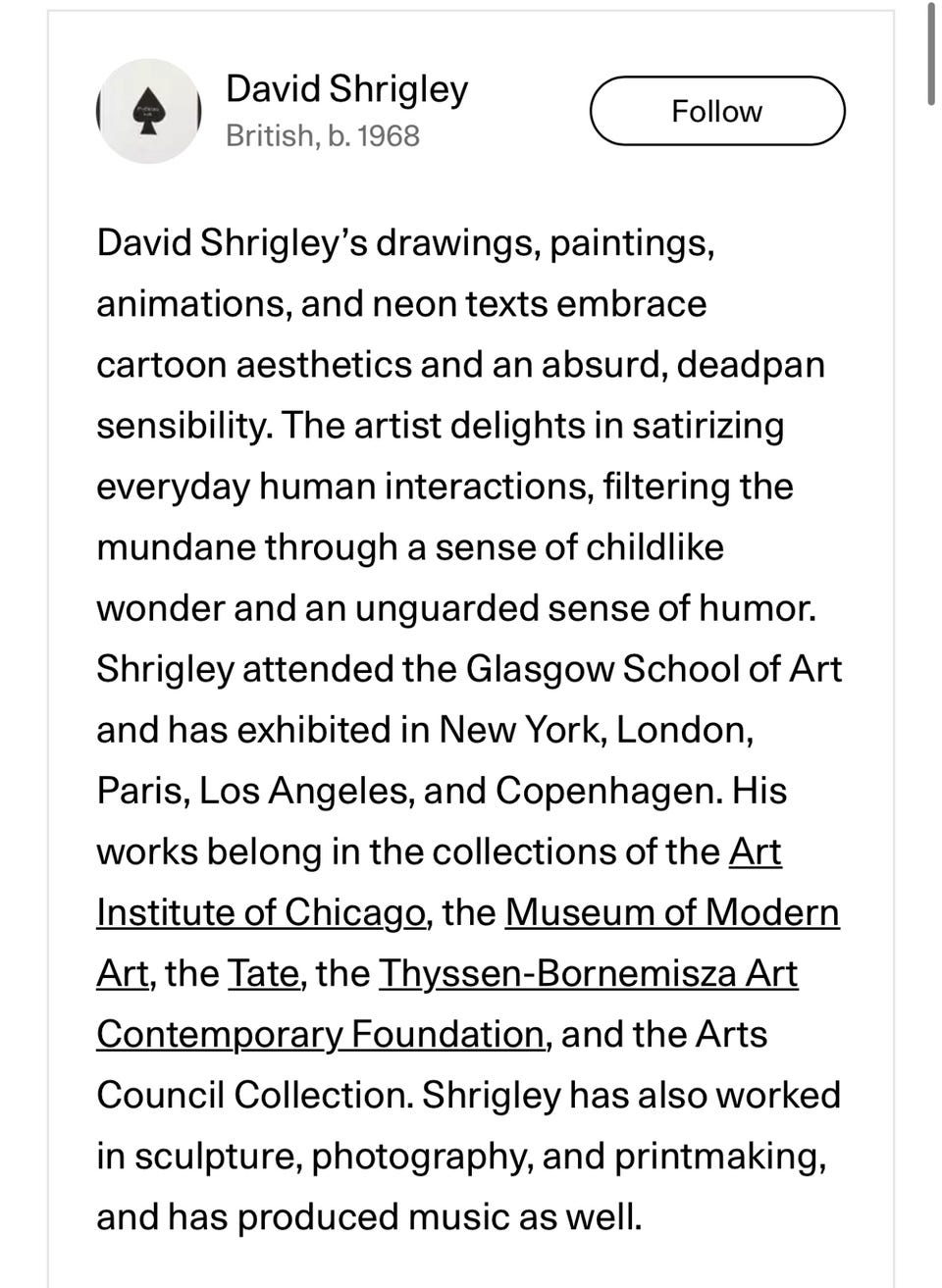This screenshot has height=1288, width=942.
Task: Click the "Glasgow School of Art" text
Action: (654, 669)
